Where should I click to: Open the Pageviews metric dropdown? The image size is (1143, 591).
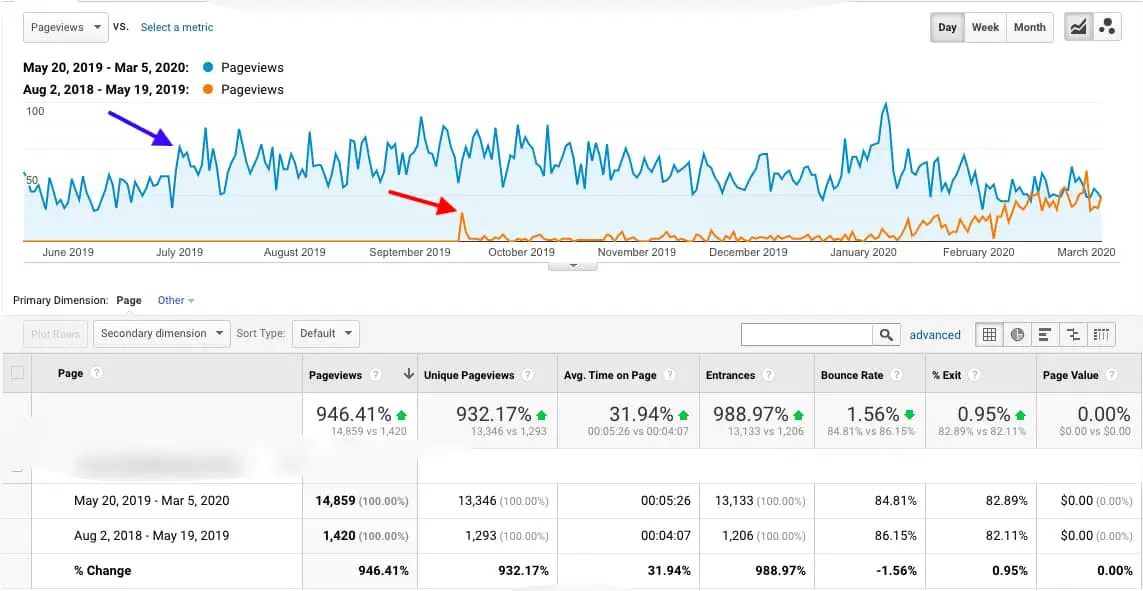66,28
